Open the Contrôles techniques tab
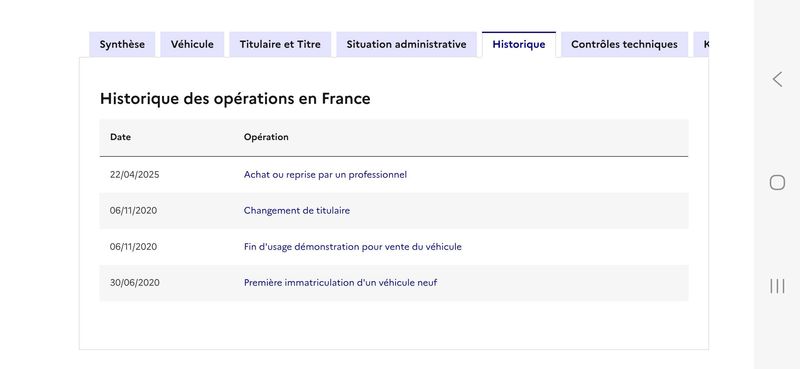Image resolution: width=800 pixels, height=369 pixels. point(624,44)
